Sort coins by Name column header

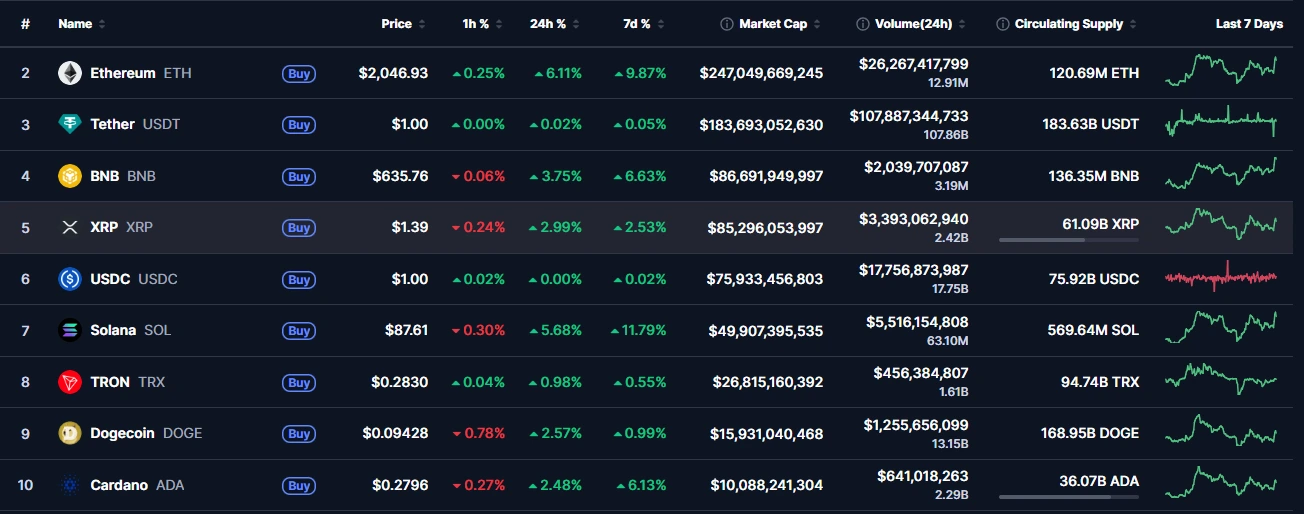[75, 24]
